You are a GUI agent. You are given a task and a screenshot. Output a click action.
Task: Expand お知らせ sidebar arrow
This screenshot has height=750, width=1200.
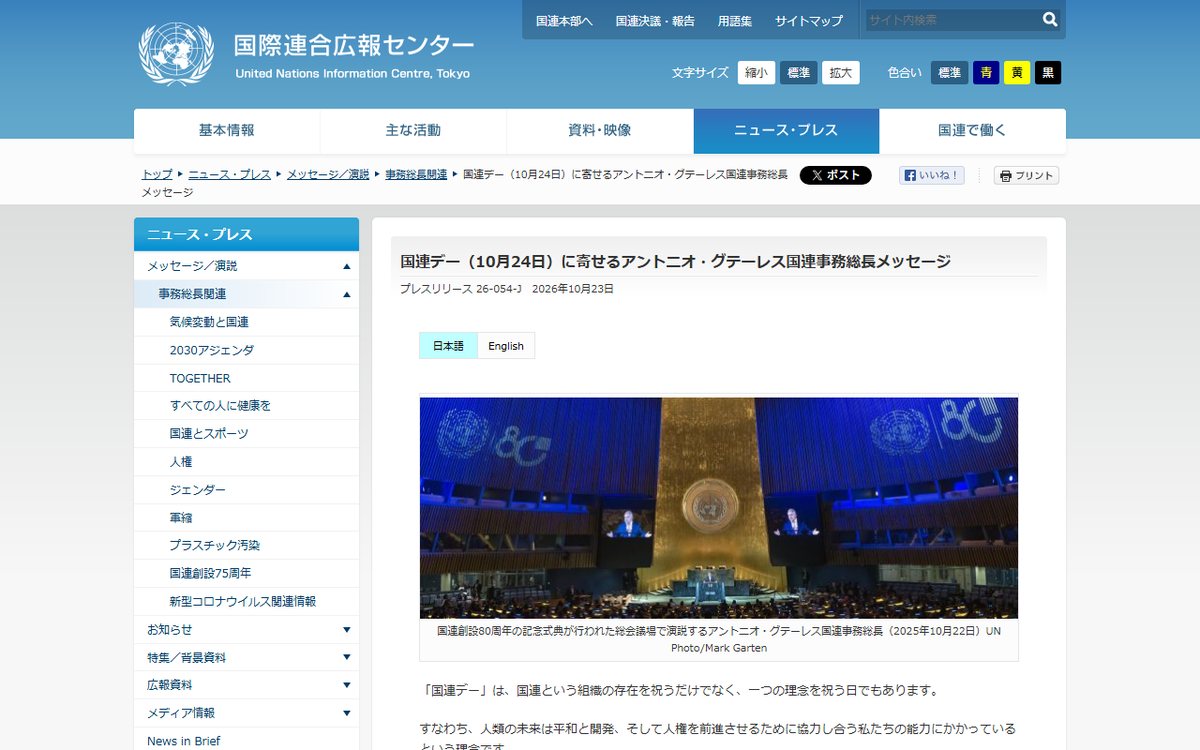(x=347, y=630)
